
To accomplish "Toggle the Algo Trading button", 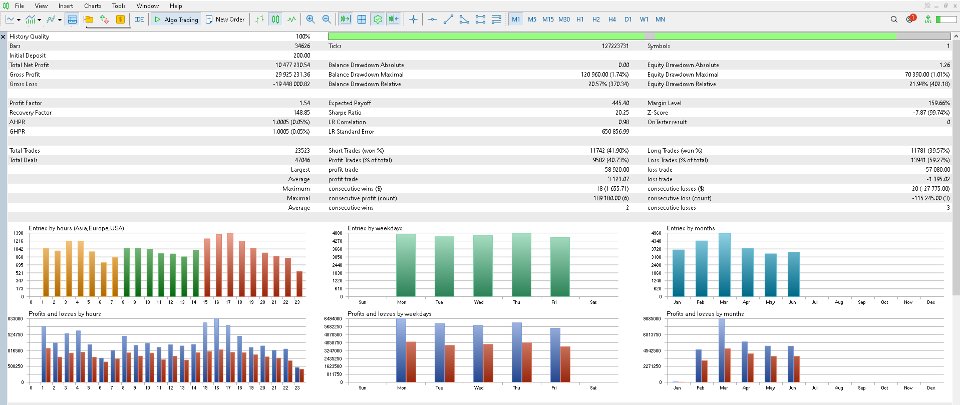I will [x=176, y=20].
